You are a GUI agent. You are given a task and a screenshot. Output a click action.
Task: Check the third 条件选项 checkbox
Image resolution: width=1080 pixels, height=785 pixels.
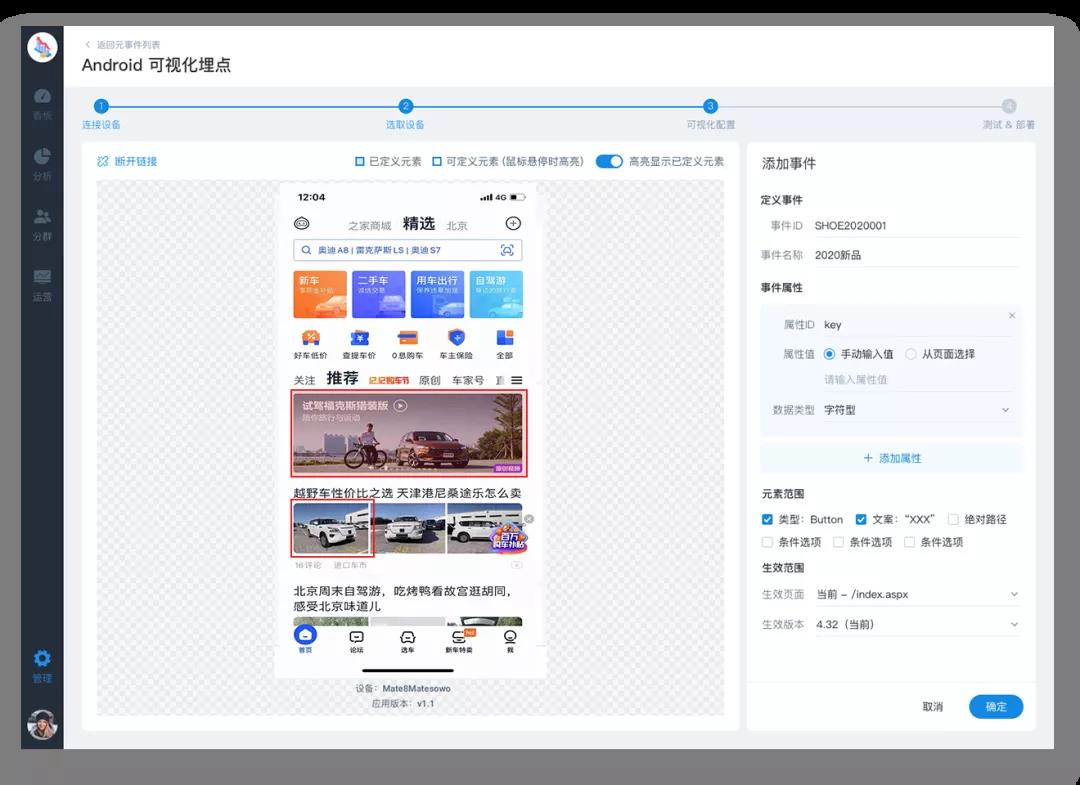tap(909, 542)
